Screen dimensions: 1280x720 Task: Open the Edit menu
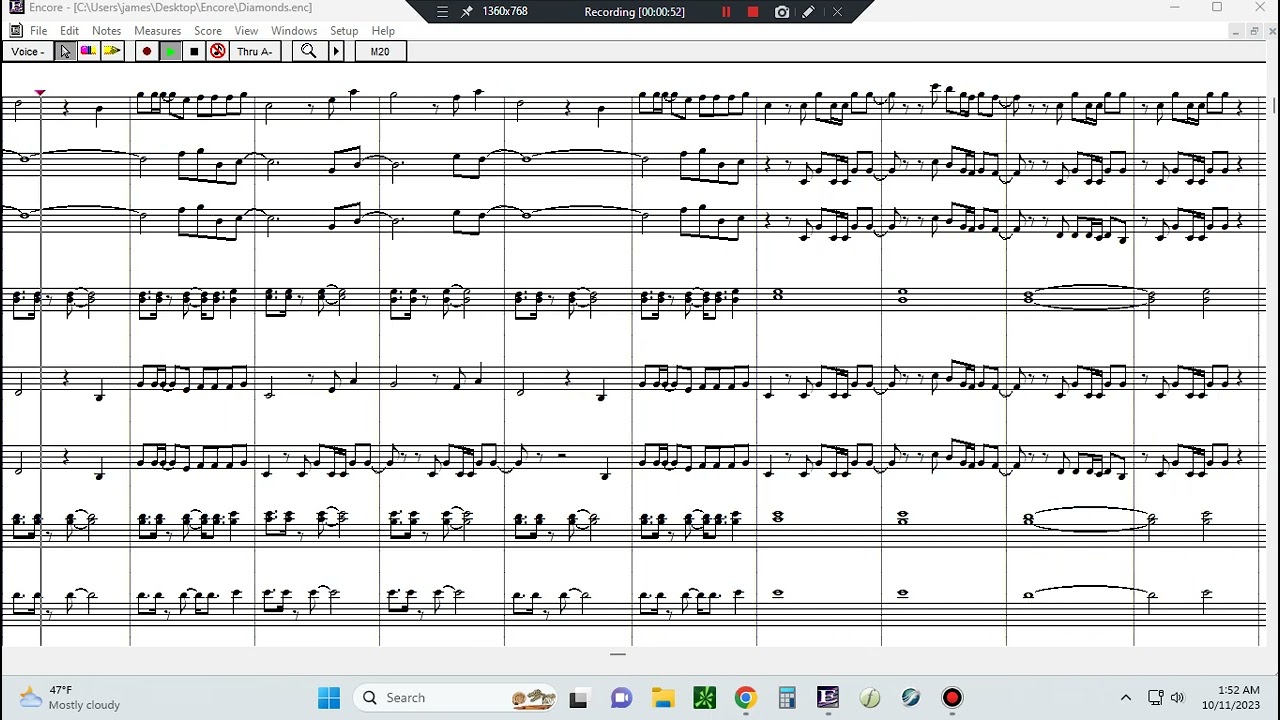coord(69,31)
